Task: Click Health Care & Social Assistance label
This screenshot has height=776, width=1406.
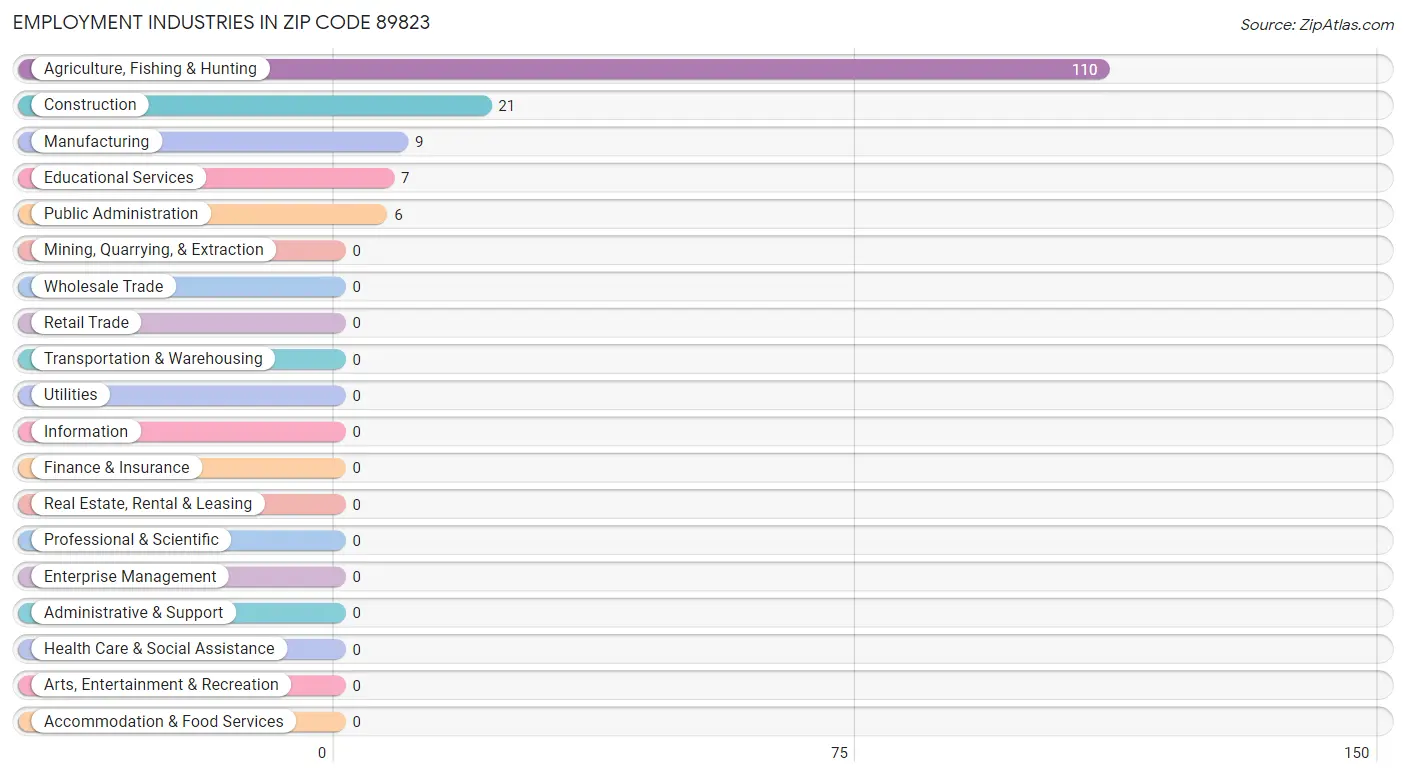Action: coord(159,649)
